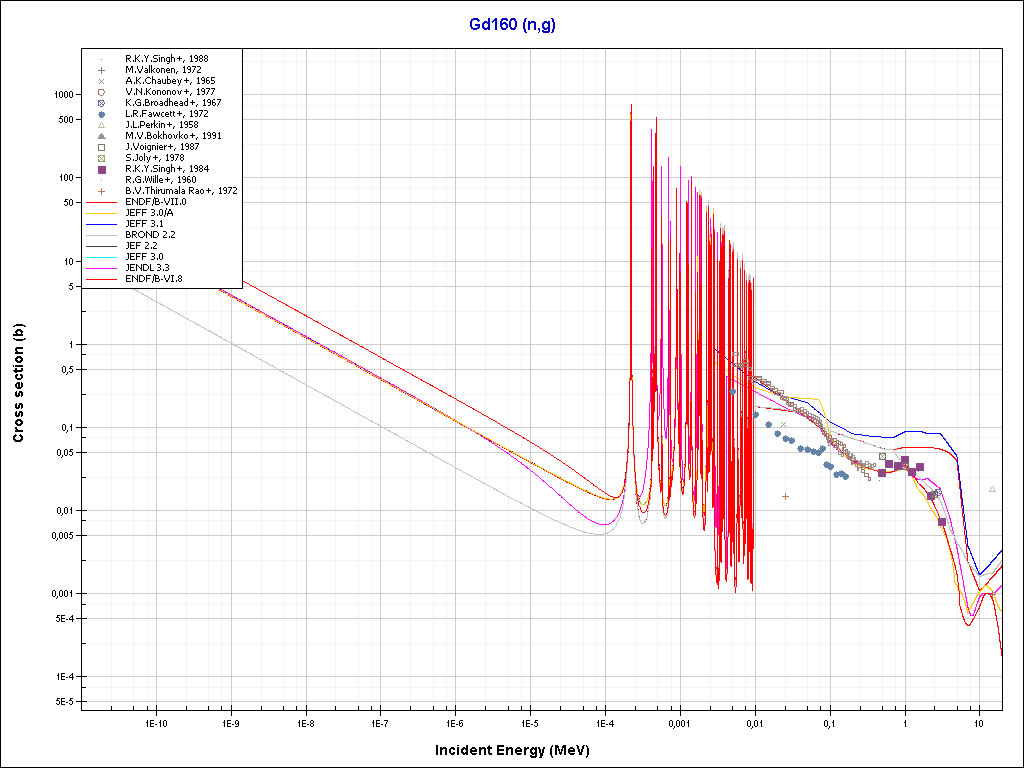Click the green cross marker for A.K.Chaubey
The height and width of the screenshot is (768, 1024).
(102, 81)
